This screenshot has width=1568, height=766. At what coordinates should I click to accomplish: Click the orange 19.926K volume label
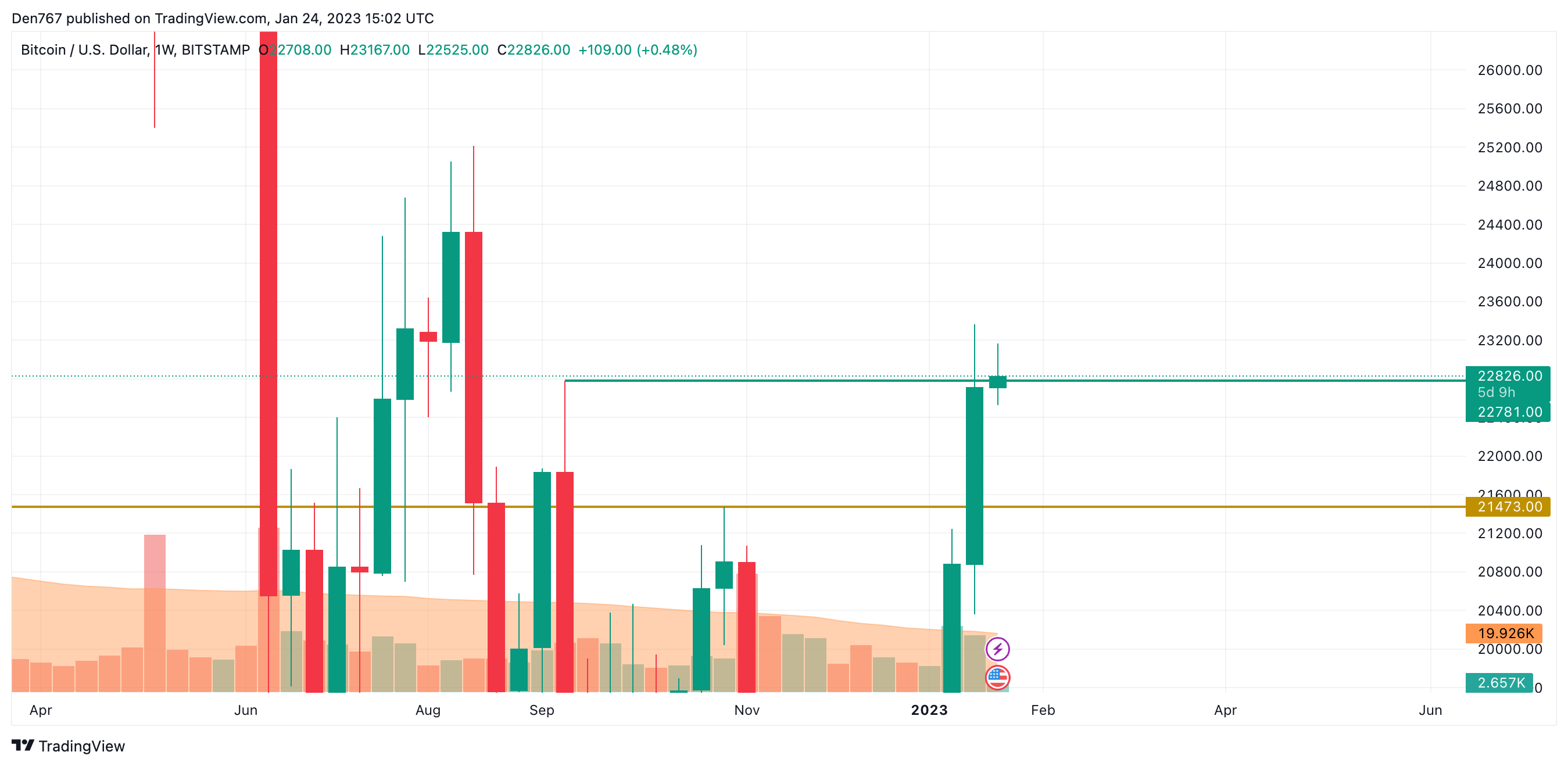1504,633
